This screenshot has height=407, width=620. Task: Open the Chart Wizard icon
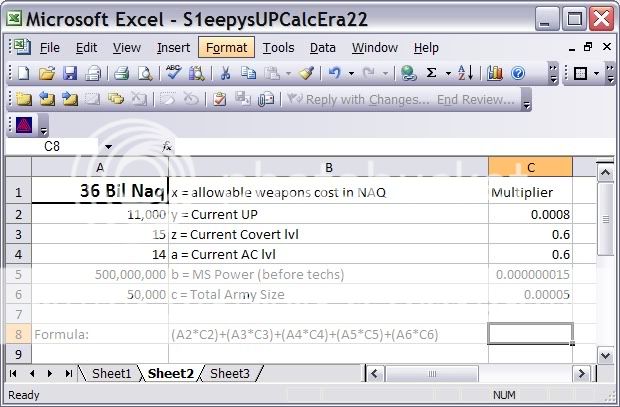click(494, 73)
